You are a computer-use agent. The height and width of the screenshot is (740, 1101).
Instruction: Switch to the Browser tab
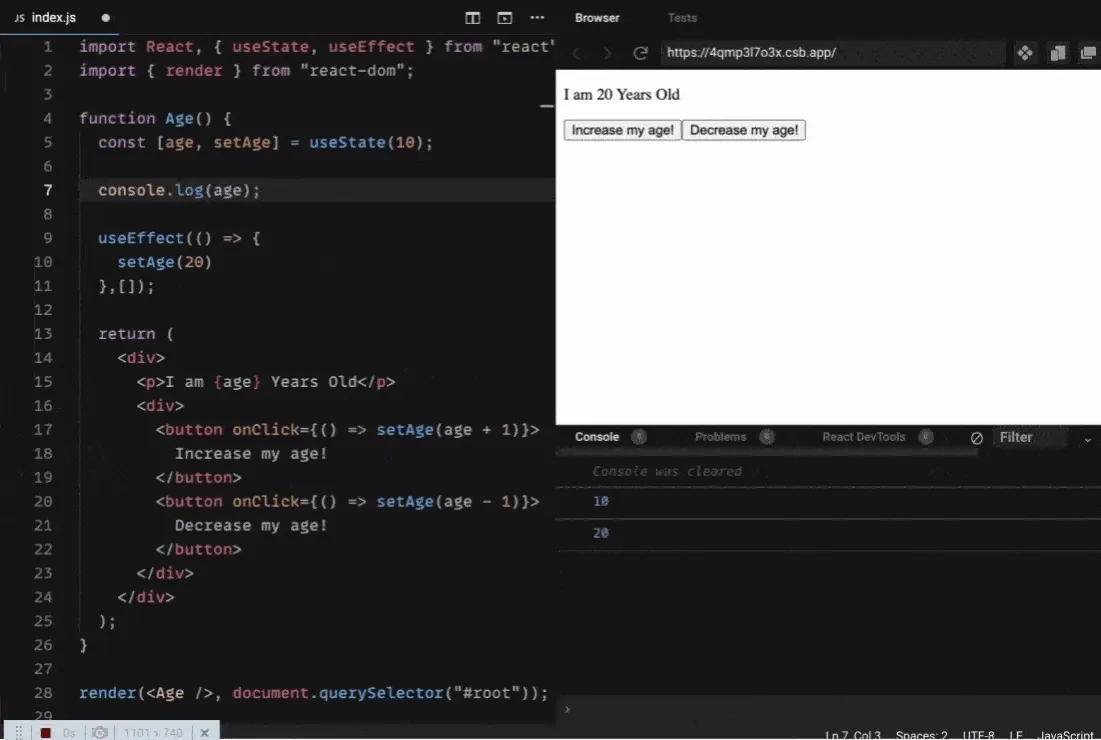click(597, 18)
